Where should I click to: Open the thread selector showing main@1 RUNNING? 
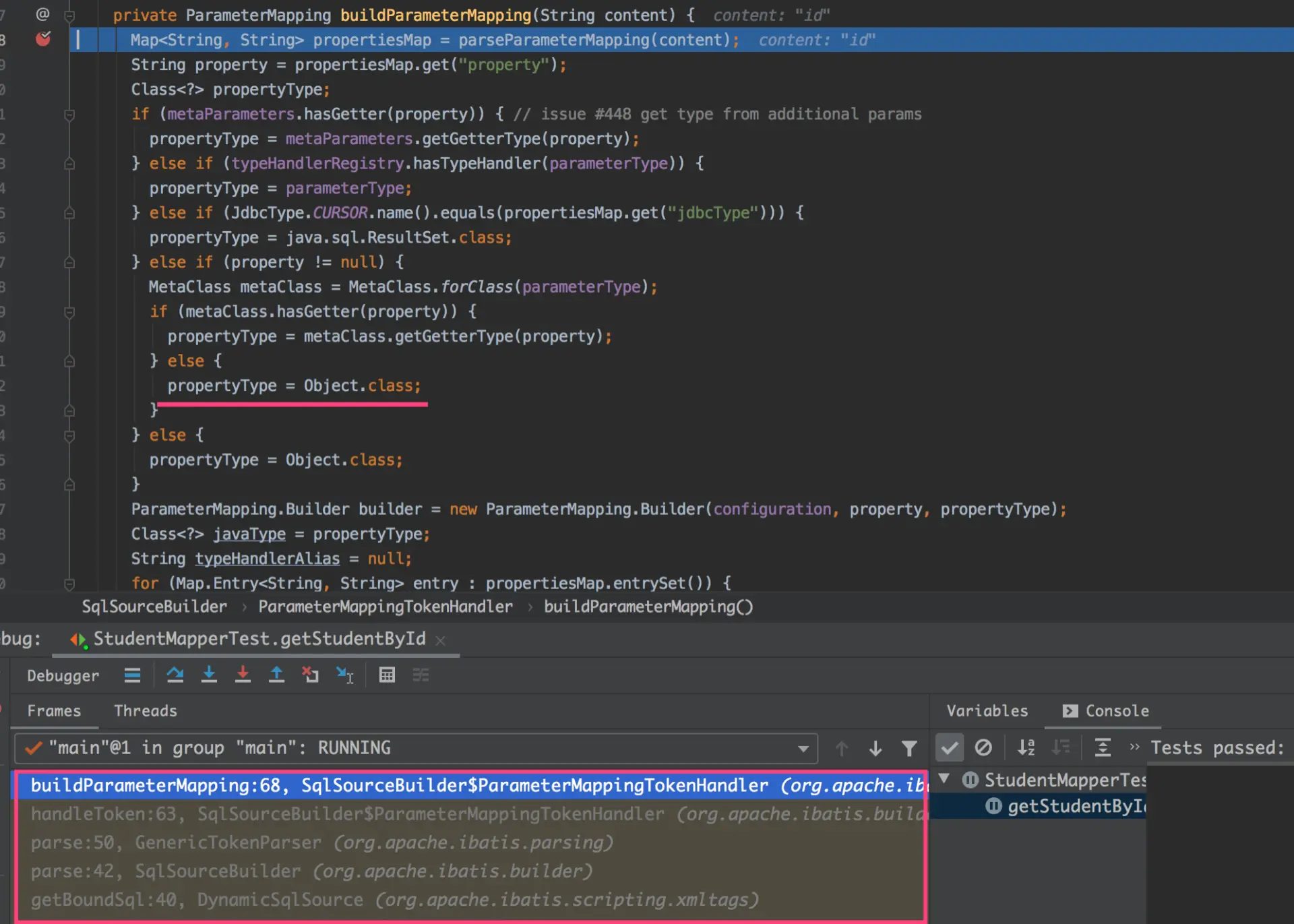tap(802, 748)
